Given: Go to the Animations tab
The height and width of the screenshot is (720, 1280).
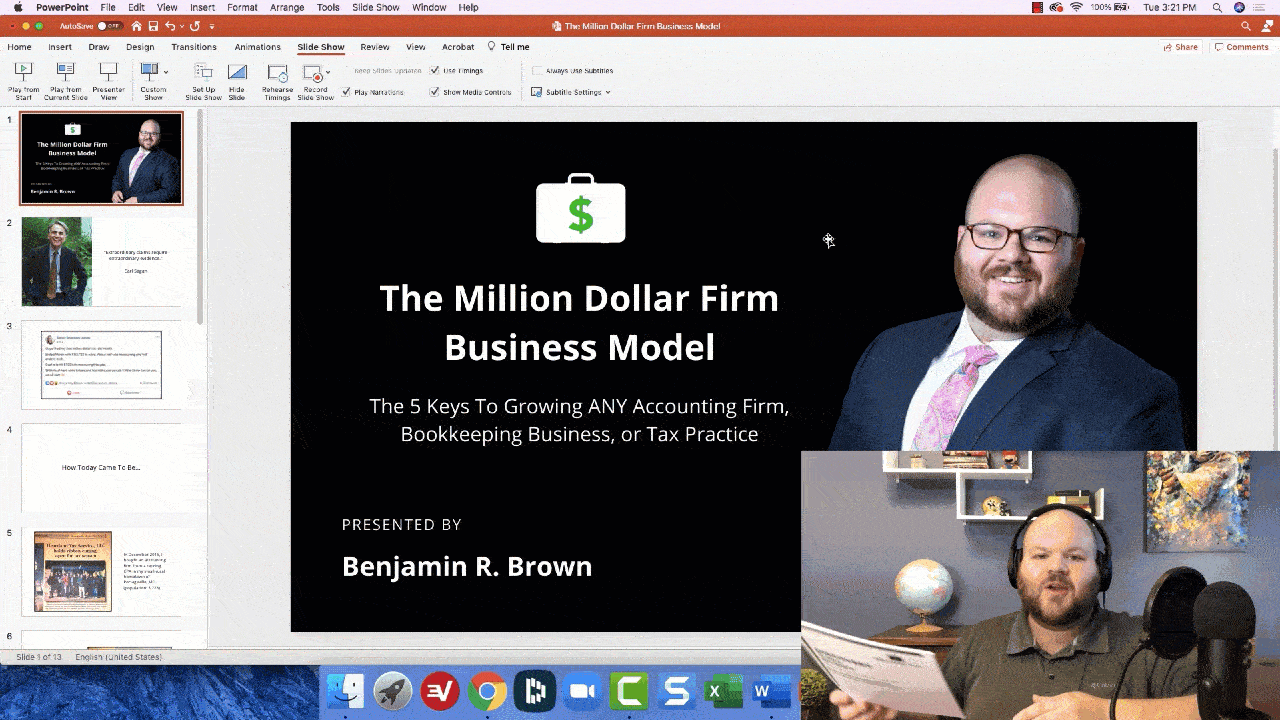Looking at the screenshot, I should [258, 47].
